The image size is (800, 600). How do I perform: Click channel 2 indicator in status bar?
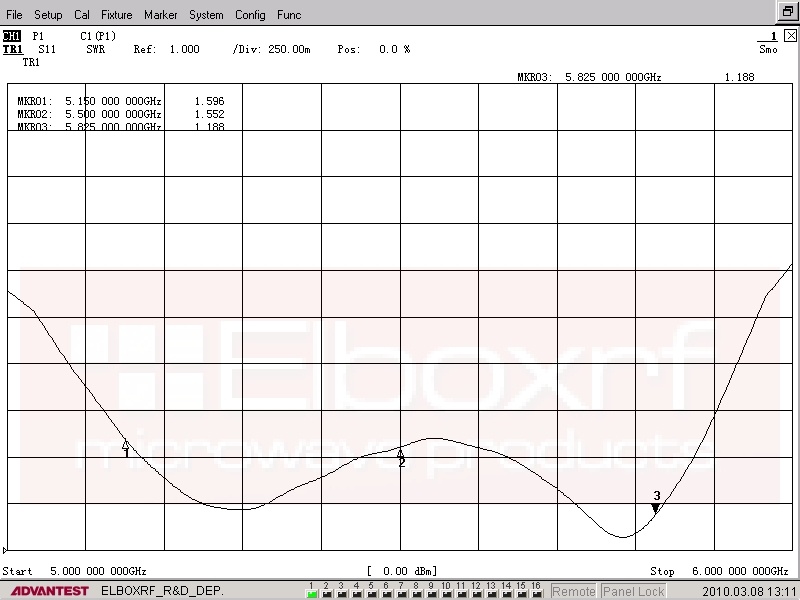coord(326,590)
